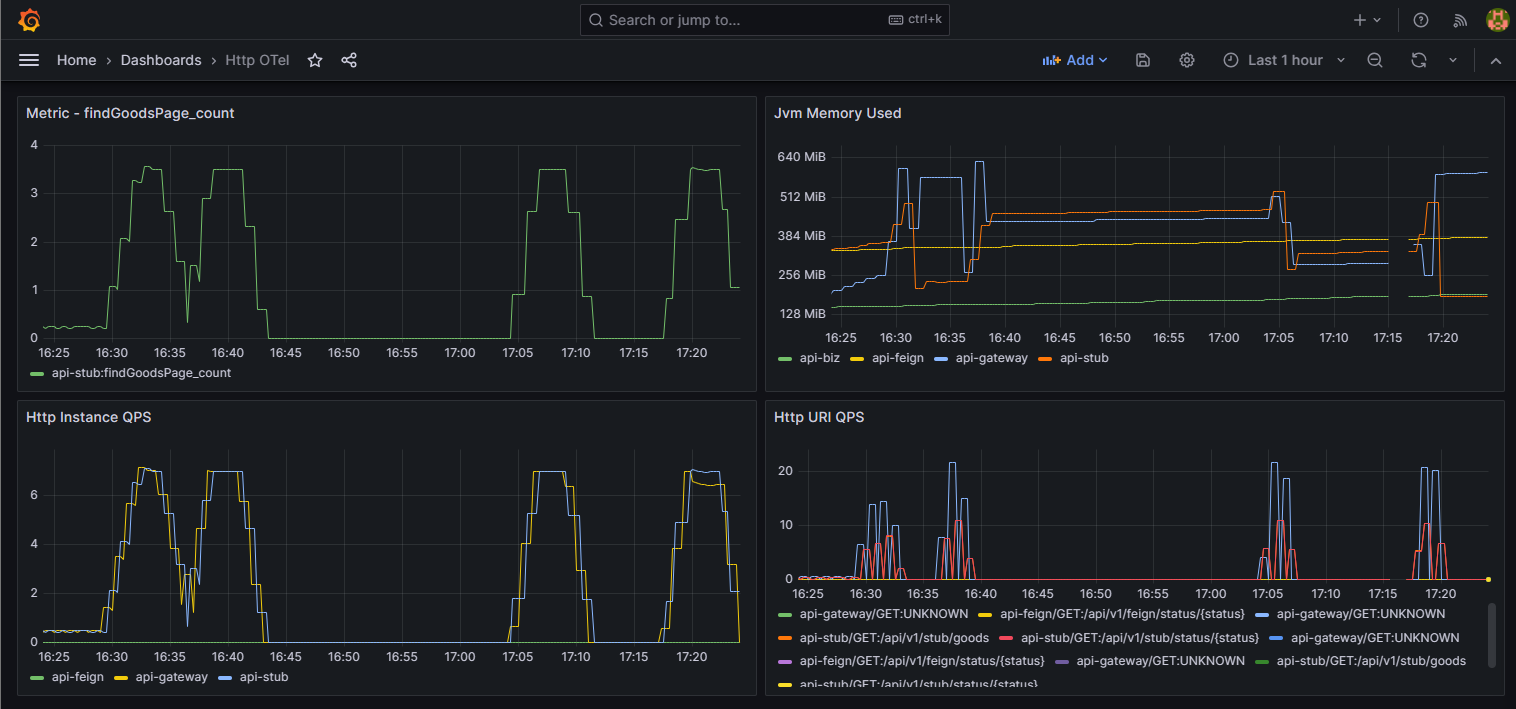This screenshot has height=709, width=1516.
Task: Refresh the dashboard data
Action: click(x=1418, y=60)
